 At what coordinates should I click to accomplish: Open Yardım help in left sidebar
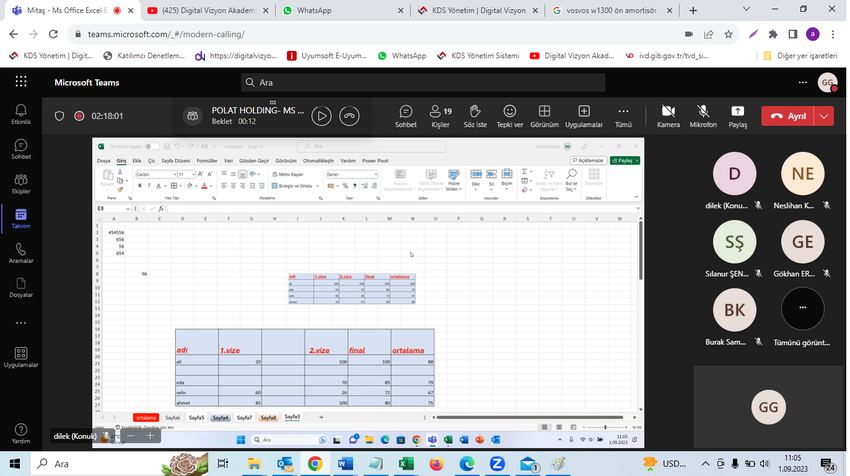[21, 433]
